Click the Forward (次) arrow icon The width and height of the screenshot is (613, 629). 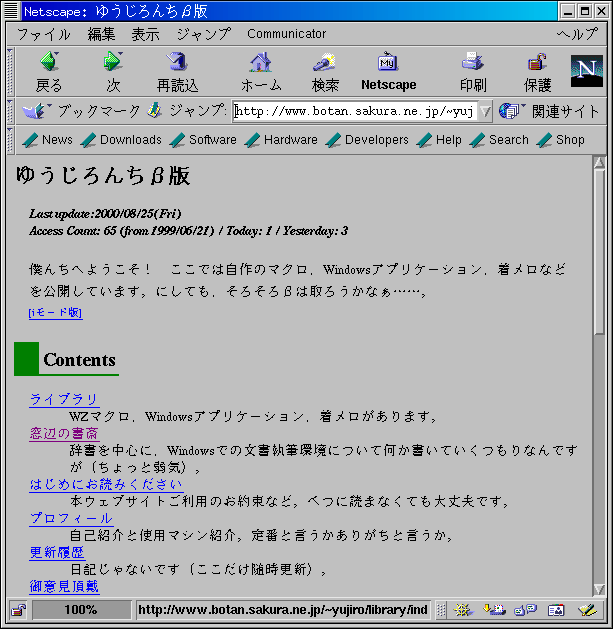(112, 63)
